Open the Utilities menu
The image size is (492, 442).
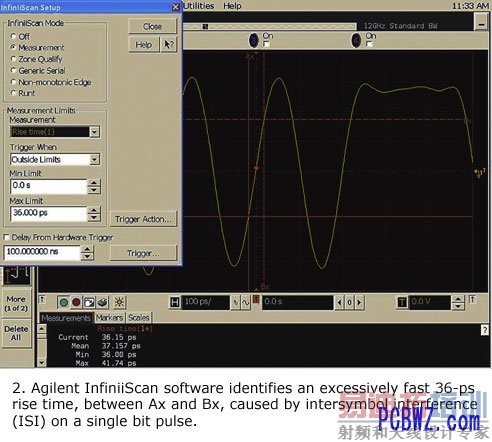click(199, 6)
